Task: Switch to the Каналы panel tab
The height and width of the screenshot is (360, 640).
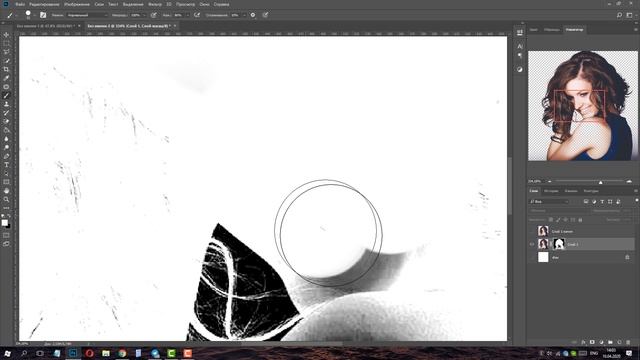Action: point(571,191)
